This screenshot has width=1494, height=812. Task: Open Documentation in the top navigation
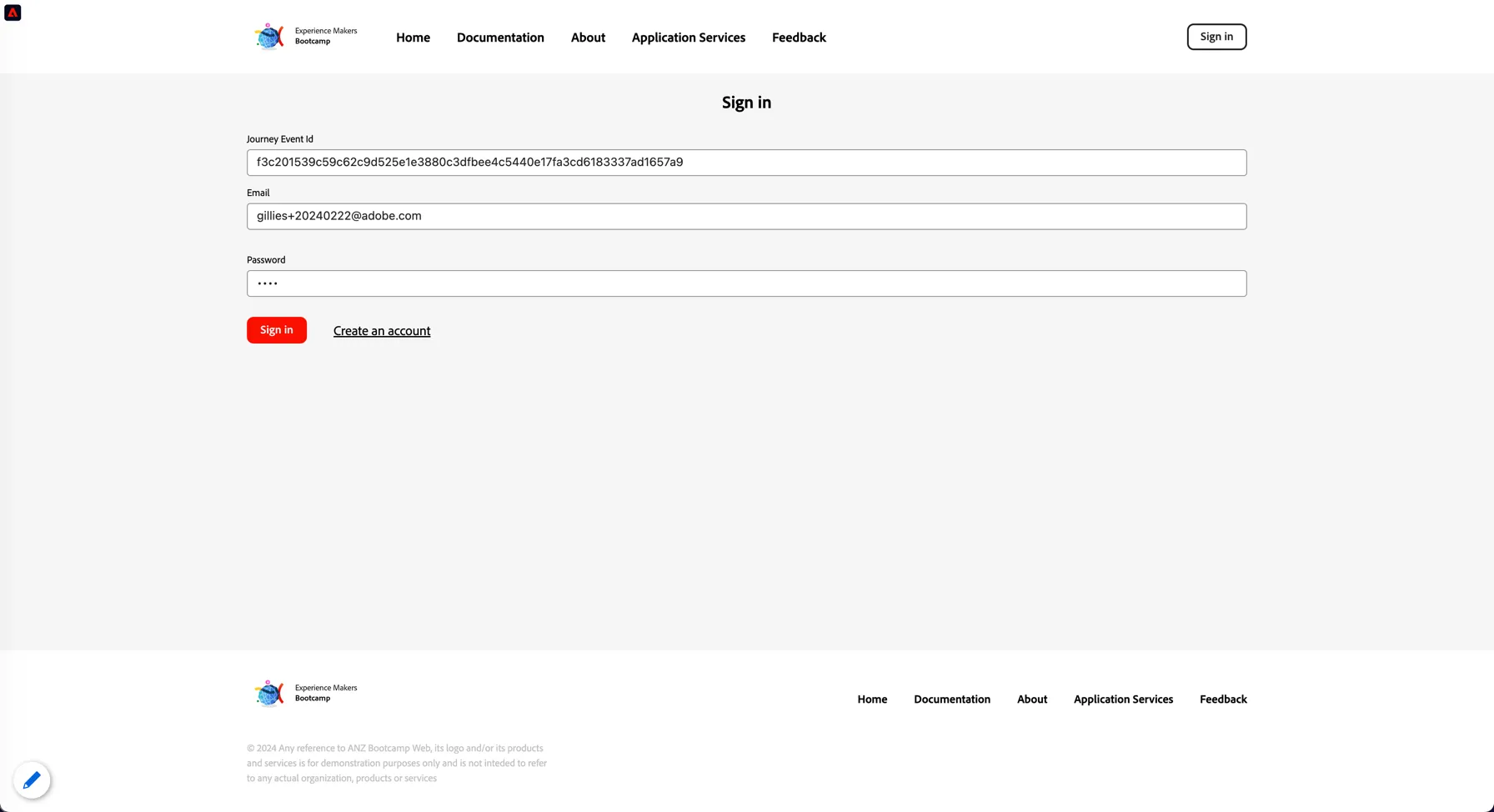coord(500,38)
